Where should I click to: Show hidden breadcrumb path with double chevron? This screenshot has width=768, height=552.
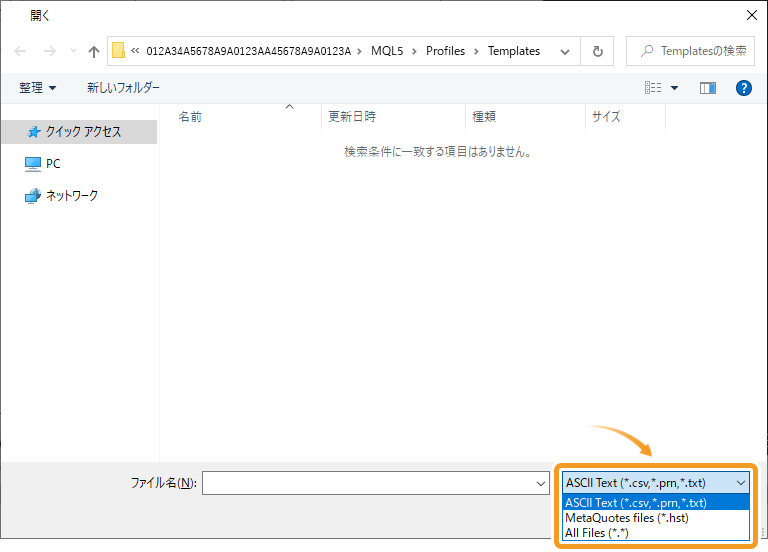[135, 50]
